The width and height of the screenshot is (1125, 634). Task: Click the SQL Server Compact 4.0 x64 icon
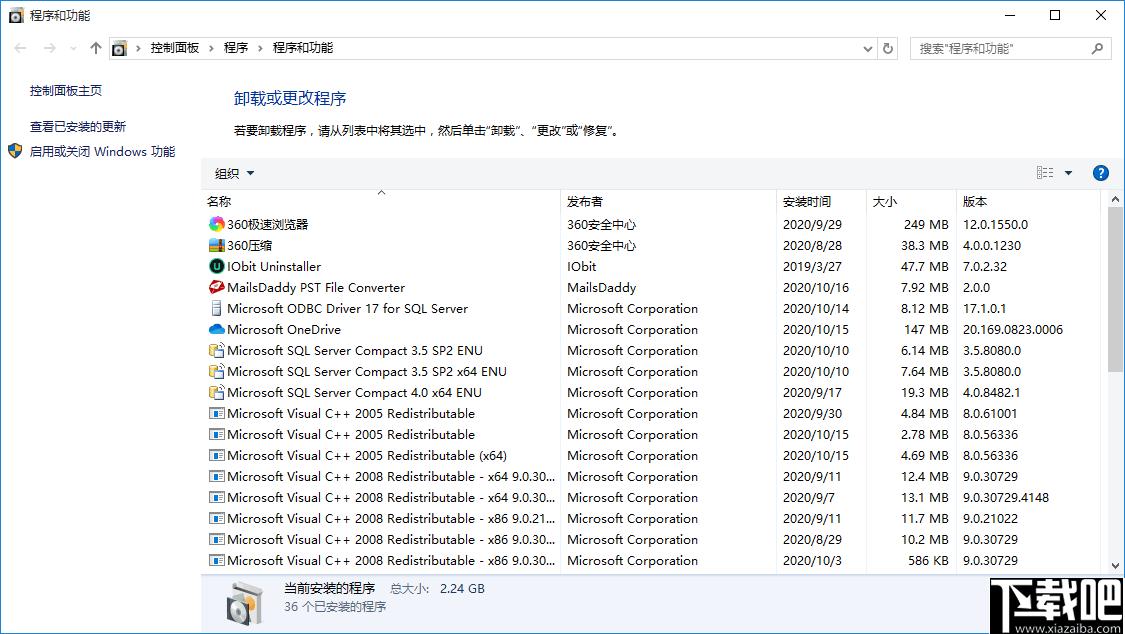[216, 392]
